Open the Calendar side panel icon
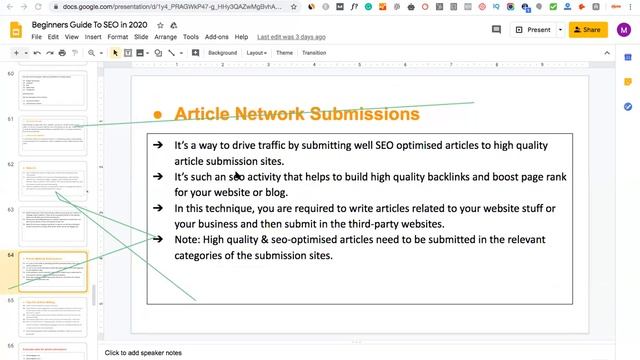Viewport: 640px width, 360px height. (x=628, y=58)
